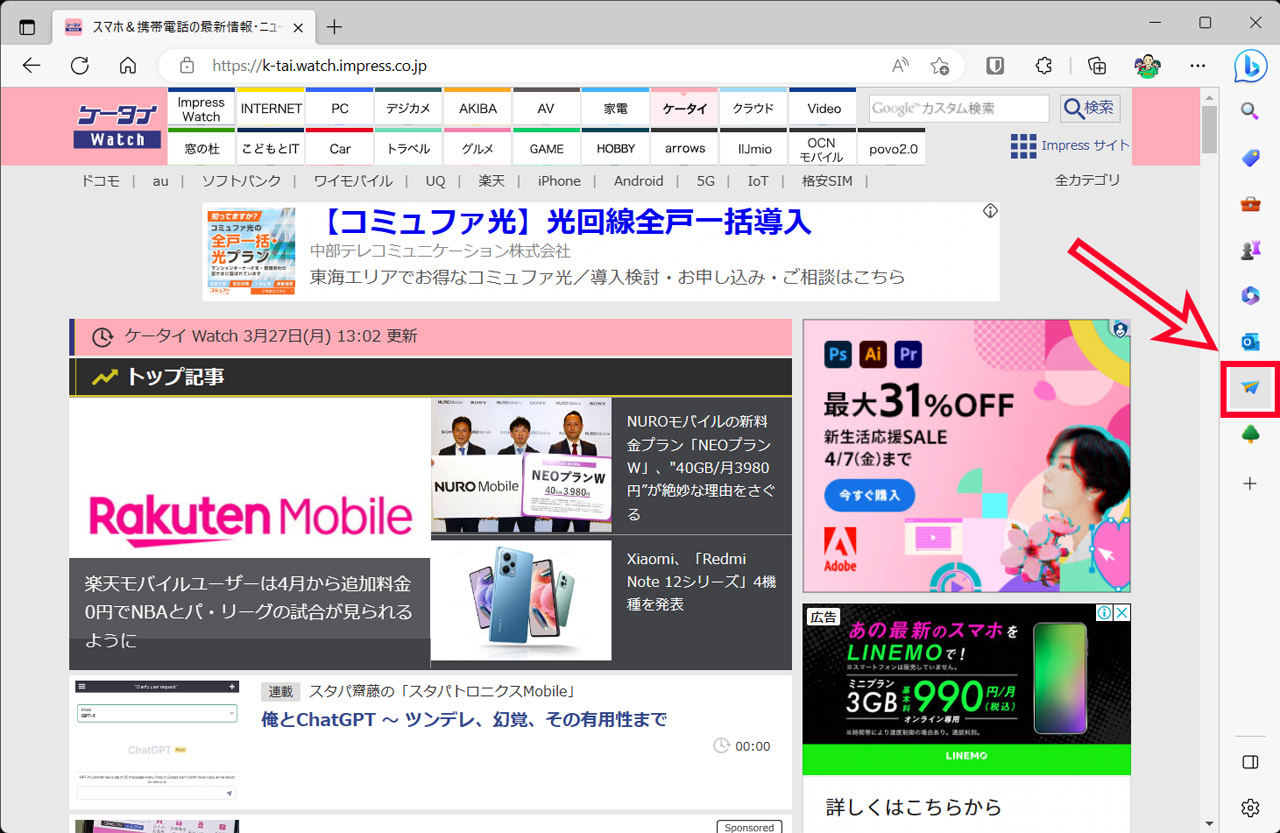Refresh the current page
The width and height of the screenshot is (1280, 833).
click(79, 65)
